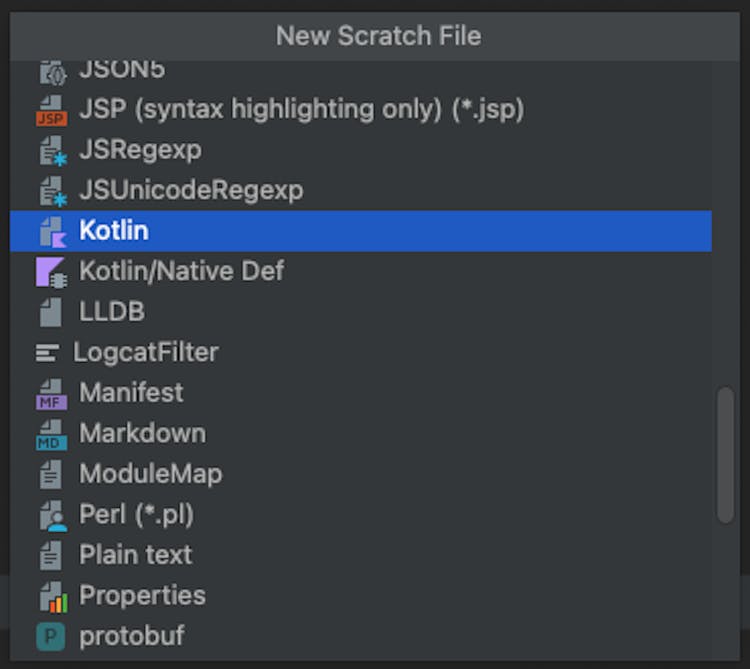Image resolution: width=750 pixels, height=669 pixels.
Task: Click the LogcatFilter lines icon
Action: pos(47,353)
